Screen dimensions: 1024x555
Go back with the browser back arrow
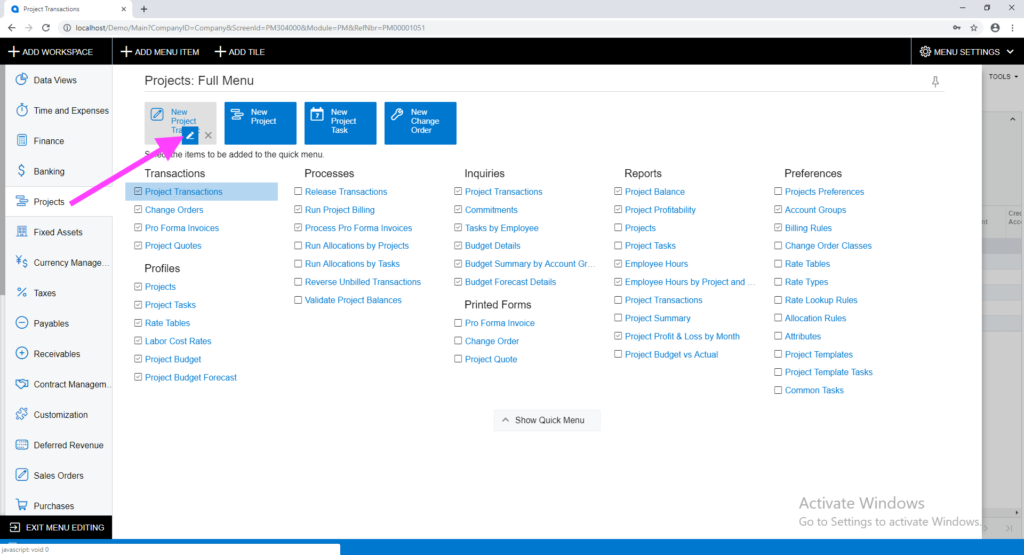[12, 27]
